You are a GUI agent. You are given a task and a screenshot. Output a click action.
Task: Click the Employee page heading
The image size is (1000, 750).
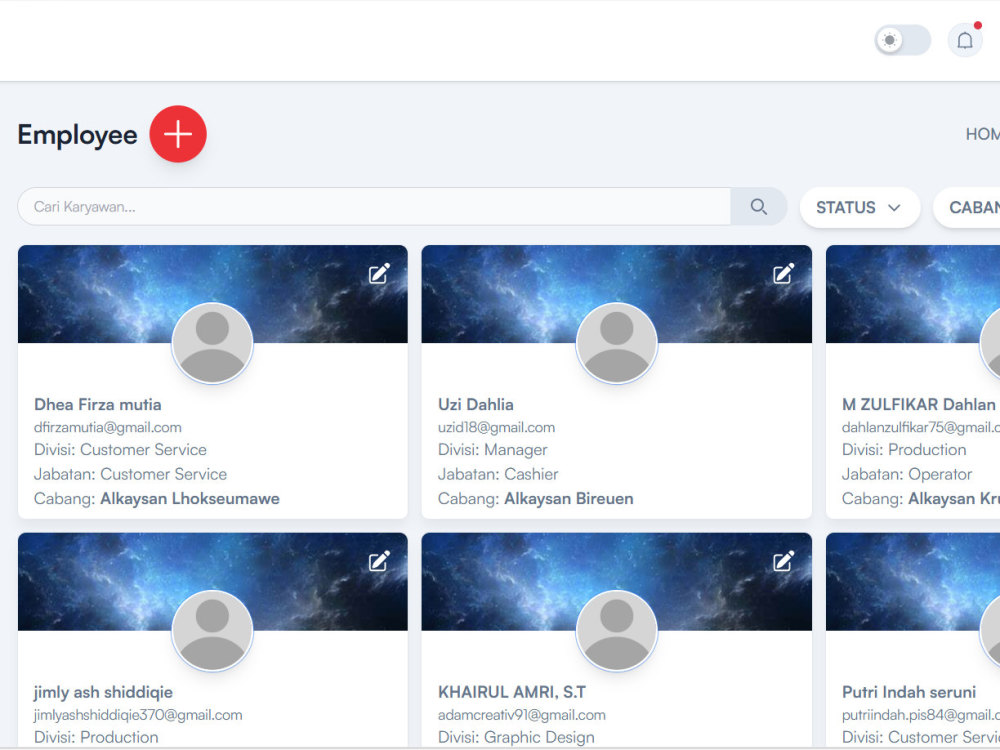77,135
